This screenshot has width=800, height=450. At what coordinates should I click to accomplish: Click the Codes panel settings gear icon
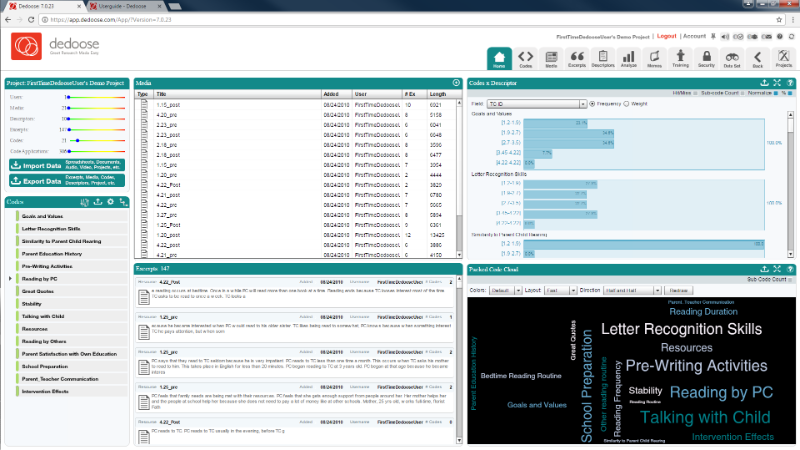point(111,202)
